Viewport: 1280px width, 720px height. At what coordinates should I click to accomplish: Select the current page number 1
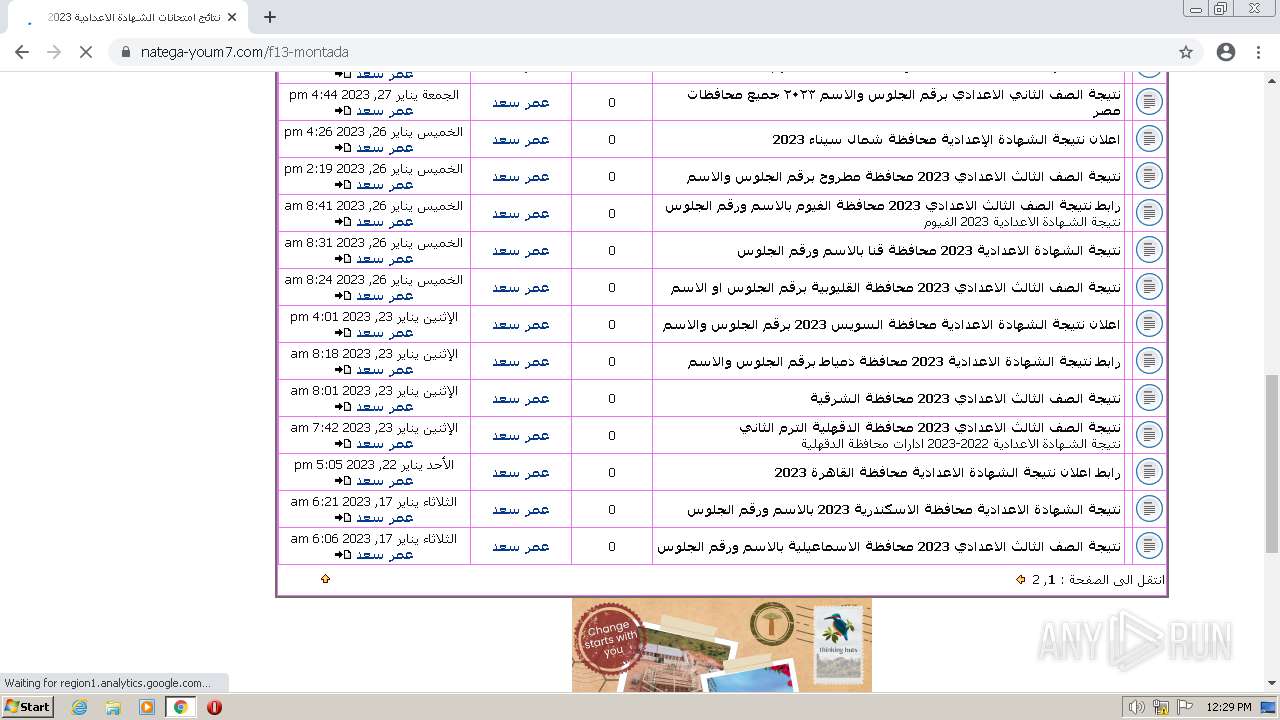point(1051,579)
